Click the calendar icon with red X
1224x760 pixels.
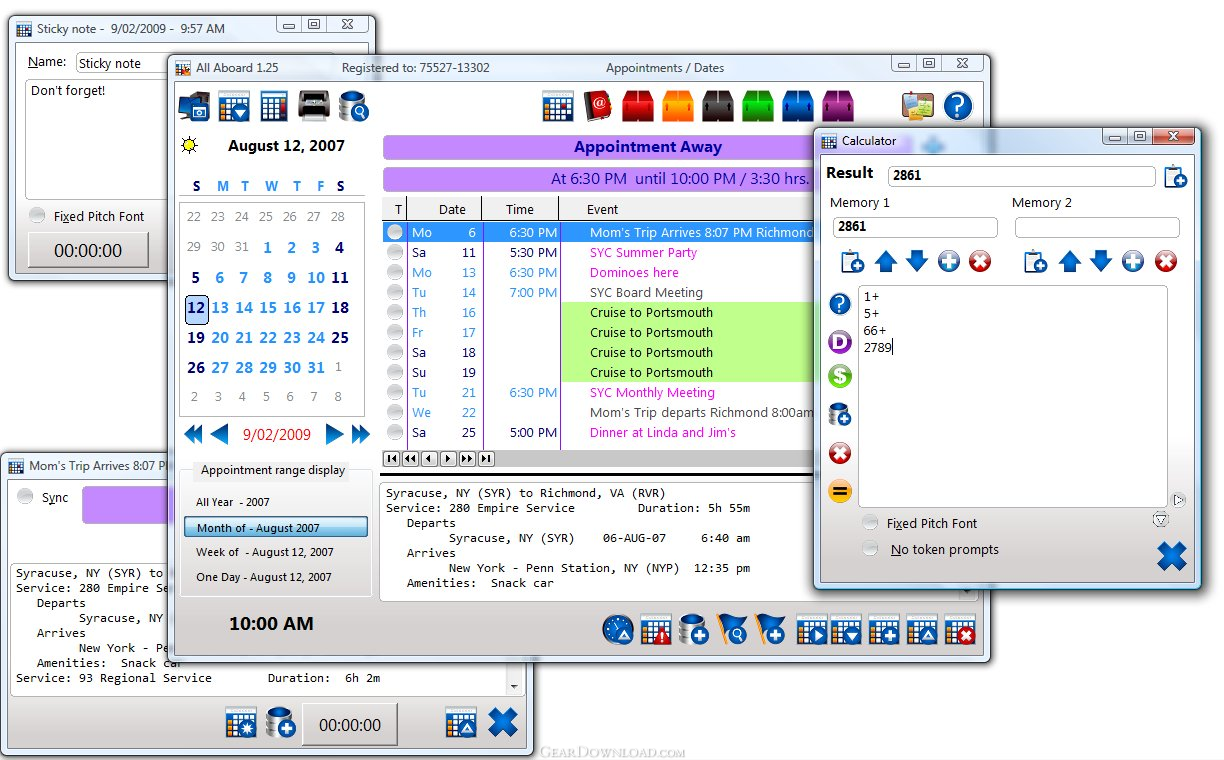[x=959, y=631]
